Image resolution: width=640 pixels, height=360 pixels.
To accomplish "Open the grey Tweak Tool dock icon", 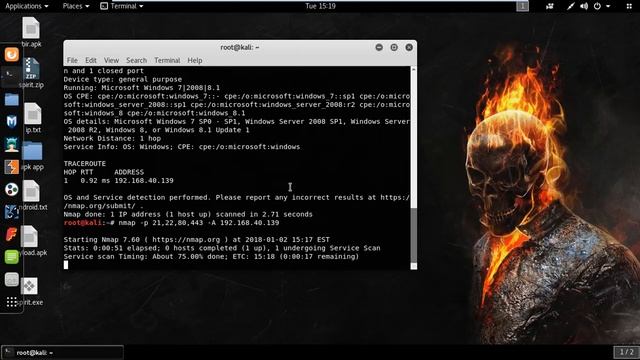I will [11, 280].
